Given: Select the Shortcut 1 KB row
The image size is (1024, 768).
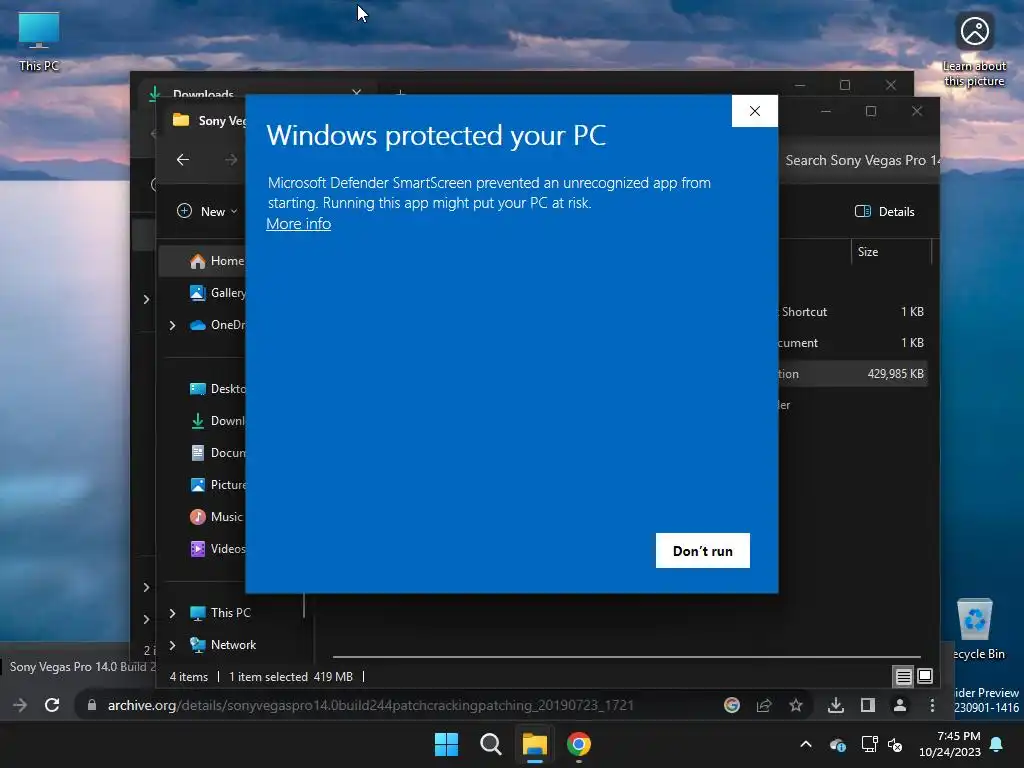Looking at the screenshot, I should pyautogui.click(x=852, y=312).
